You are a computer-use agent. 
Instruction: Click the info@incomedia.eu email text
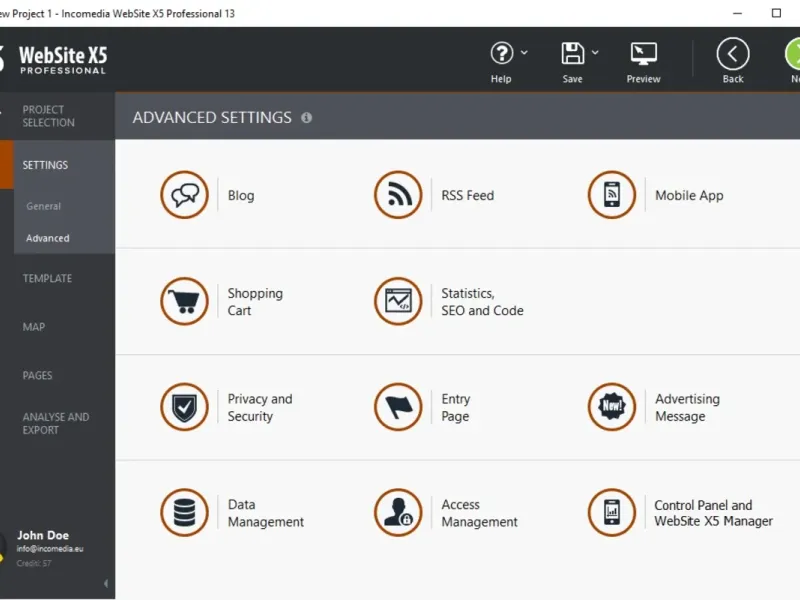pyautogui.click(x=49, y=549)
